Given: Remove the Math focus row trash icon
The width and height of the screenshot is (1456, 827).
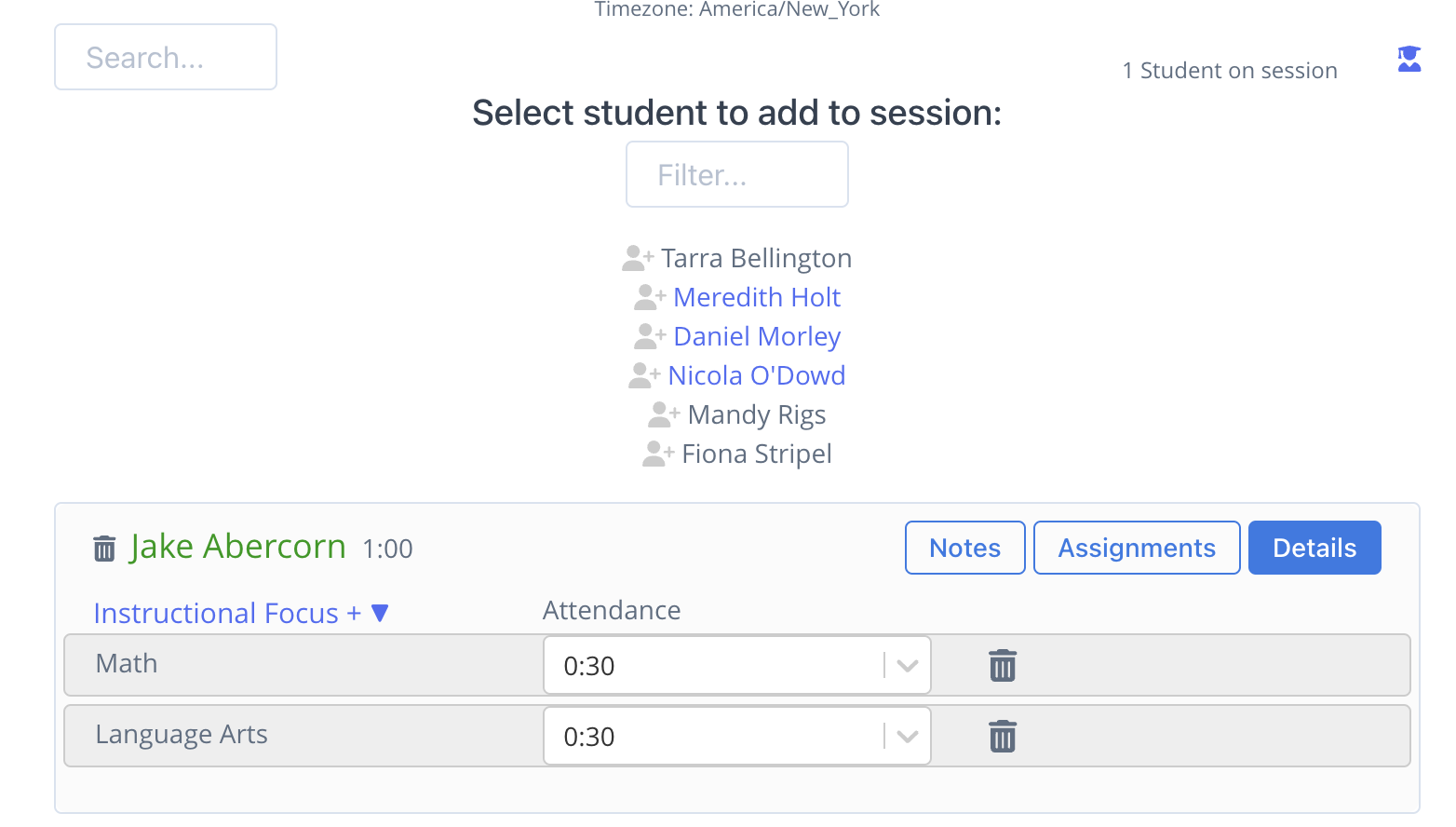Looking at the screenshot, I should 1003,666.
